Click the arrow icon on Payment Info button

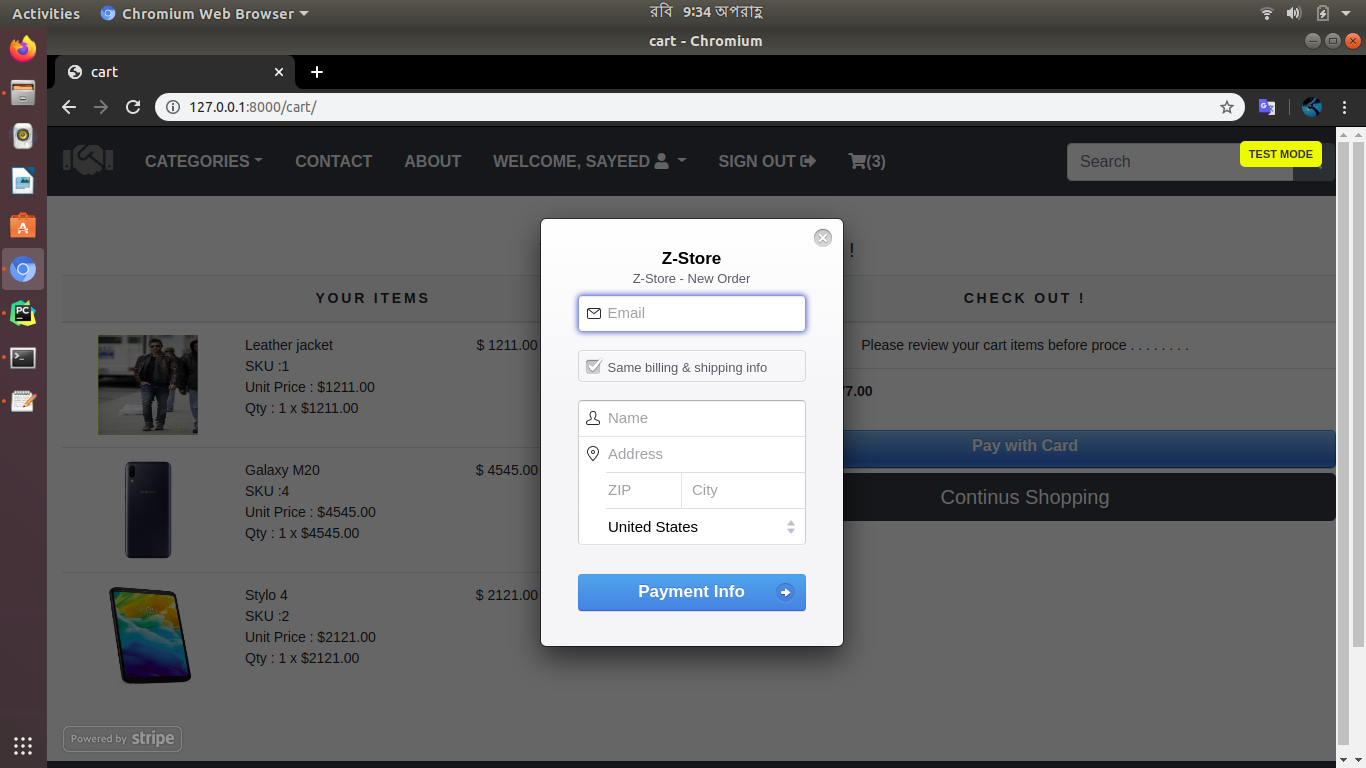(785, 593)
